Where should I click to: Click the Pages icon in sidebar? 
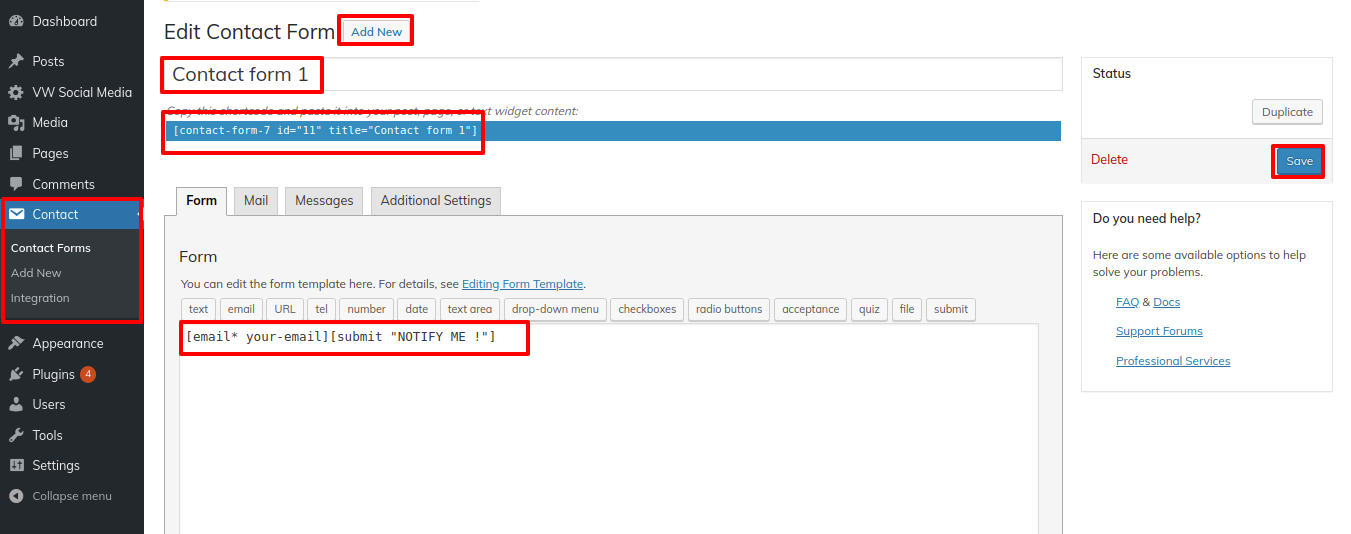coord(16,154)
